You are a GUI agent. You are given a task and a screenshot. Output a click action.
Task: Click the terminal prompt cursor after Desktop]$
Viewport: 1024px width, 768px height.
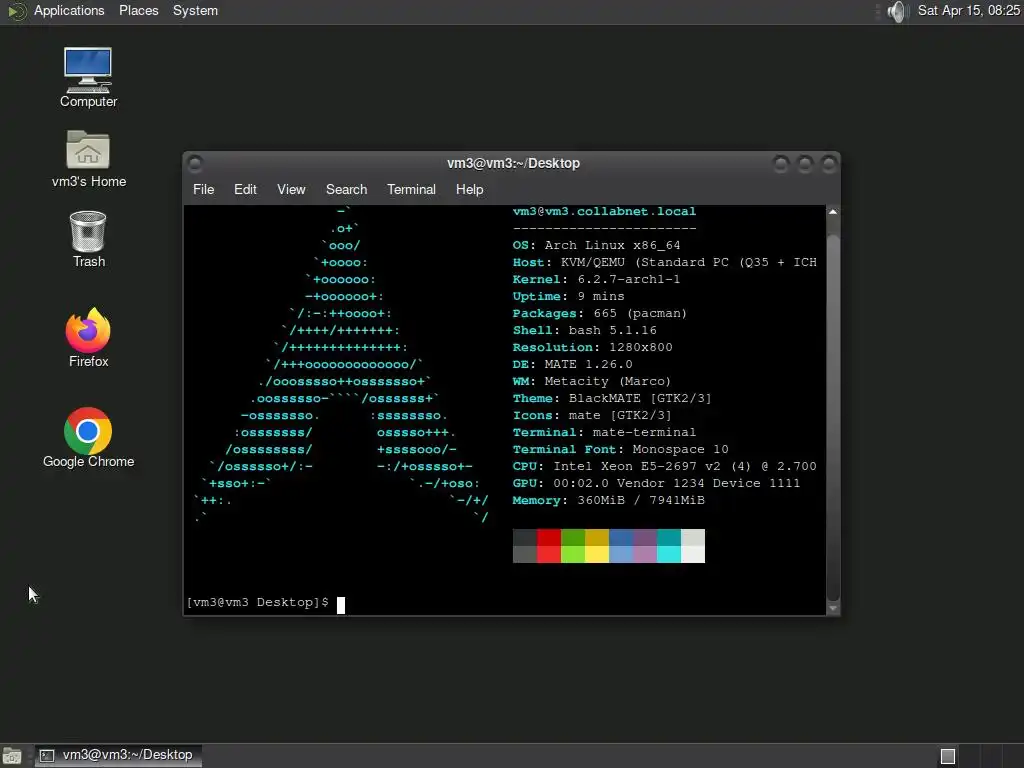point(340,605)
